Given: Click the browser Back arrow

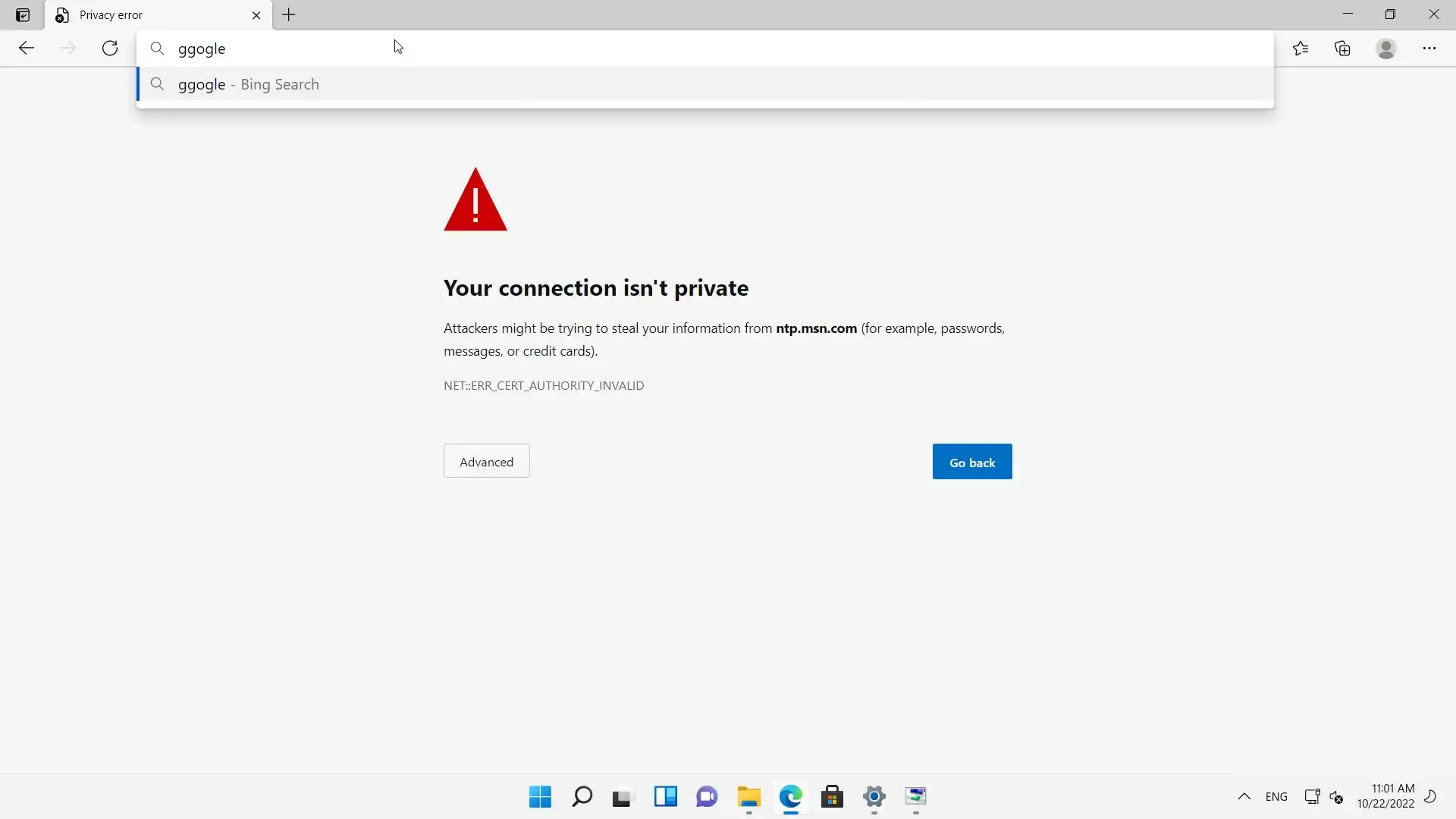Looking at the screenshot, I should (27, 49).
